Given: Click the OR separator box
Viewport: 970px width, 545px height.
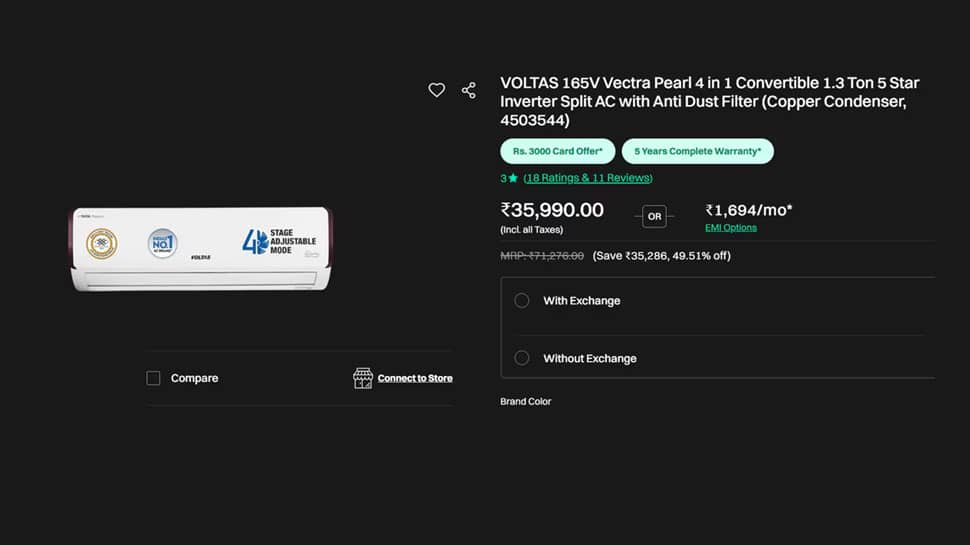Looking at the screenshot, I should pos(655,217).
